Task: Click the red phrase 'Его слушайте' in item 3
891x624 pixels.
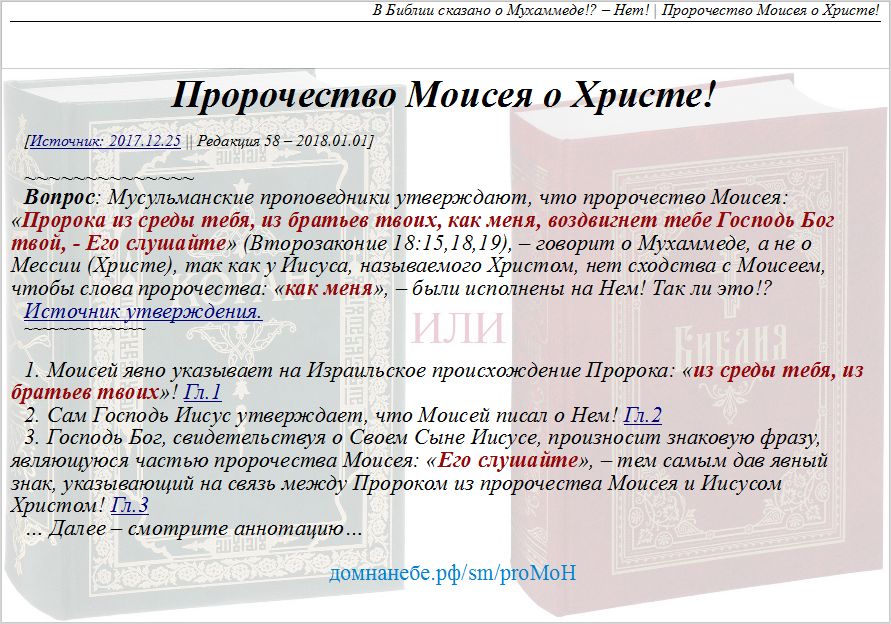Action: [x=508, y=460]
